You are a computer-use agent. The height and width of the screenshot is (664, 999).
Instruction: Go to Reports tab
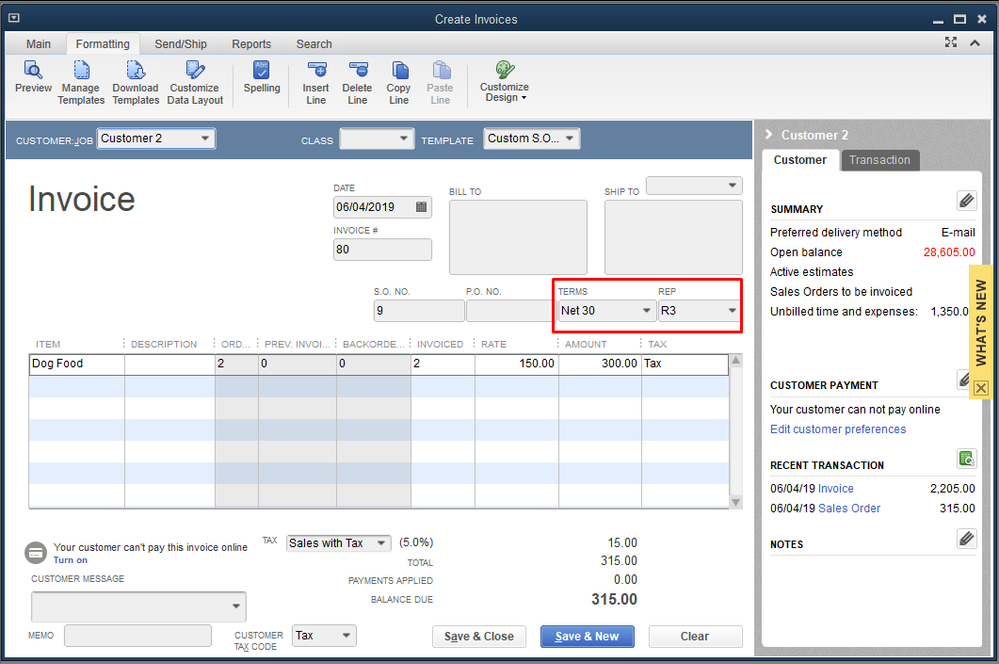click(x=251, y=44)
